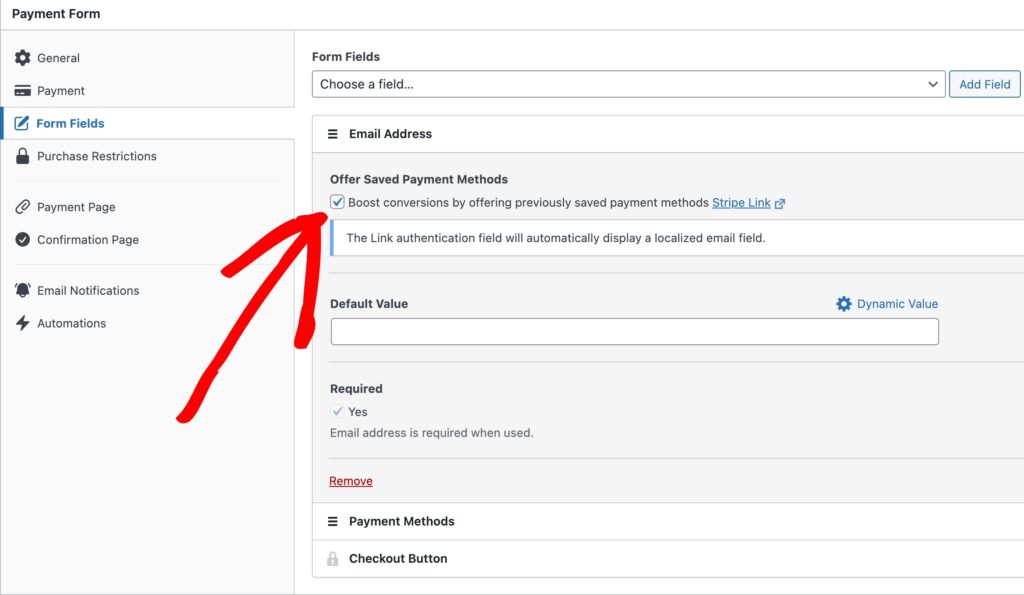The height and width of the screenshot is (595, 1024).
Task: Click the Payment Page link icon
Action: click(x=22, y=207)
